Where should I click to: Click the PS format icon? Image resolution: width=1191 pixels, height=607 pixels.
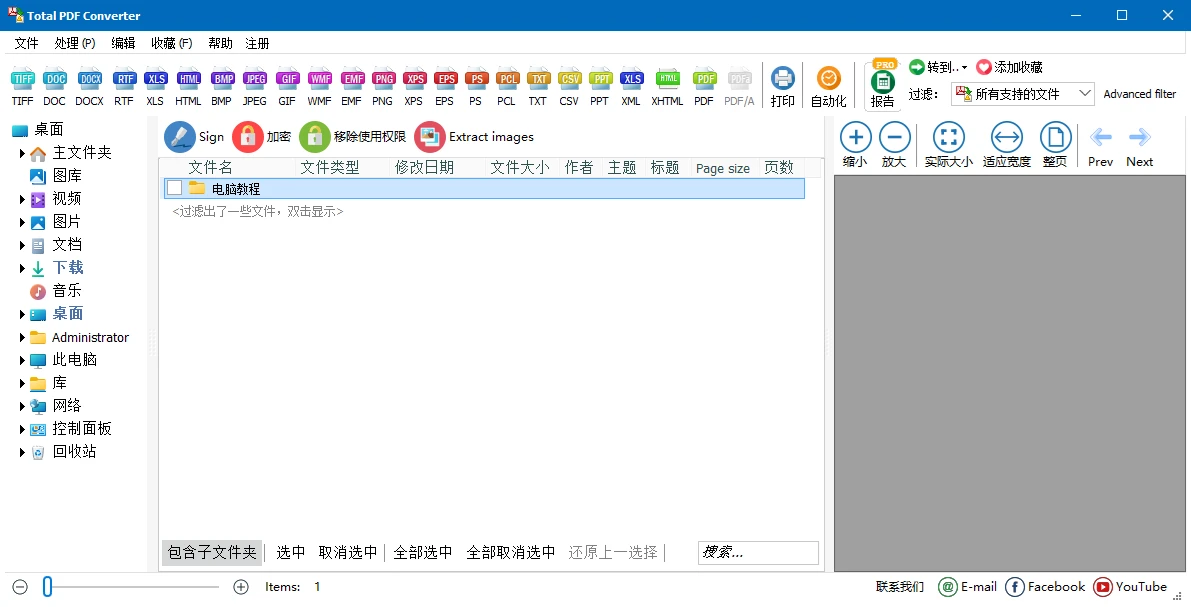click(x=475, y=86)
